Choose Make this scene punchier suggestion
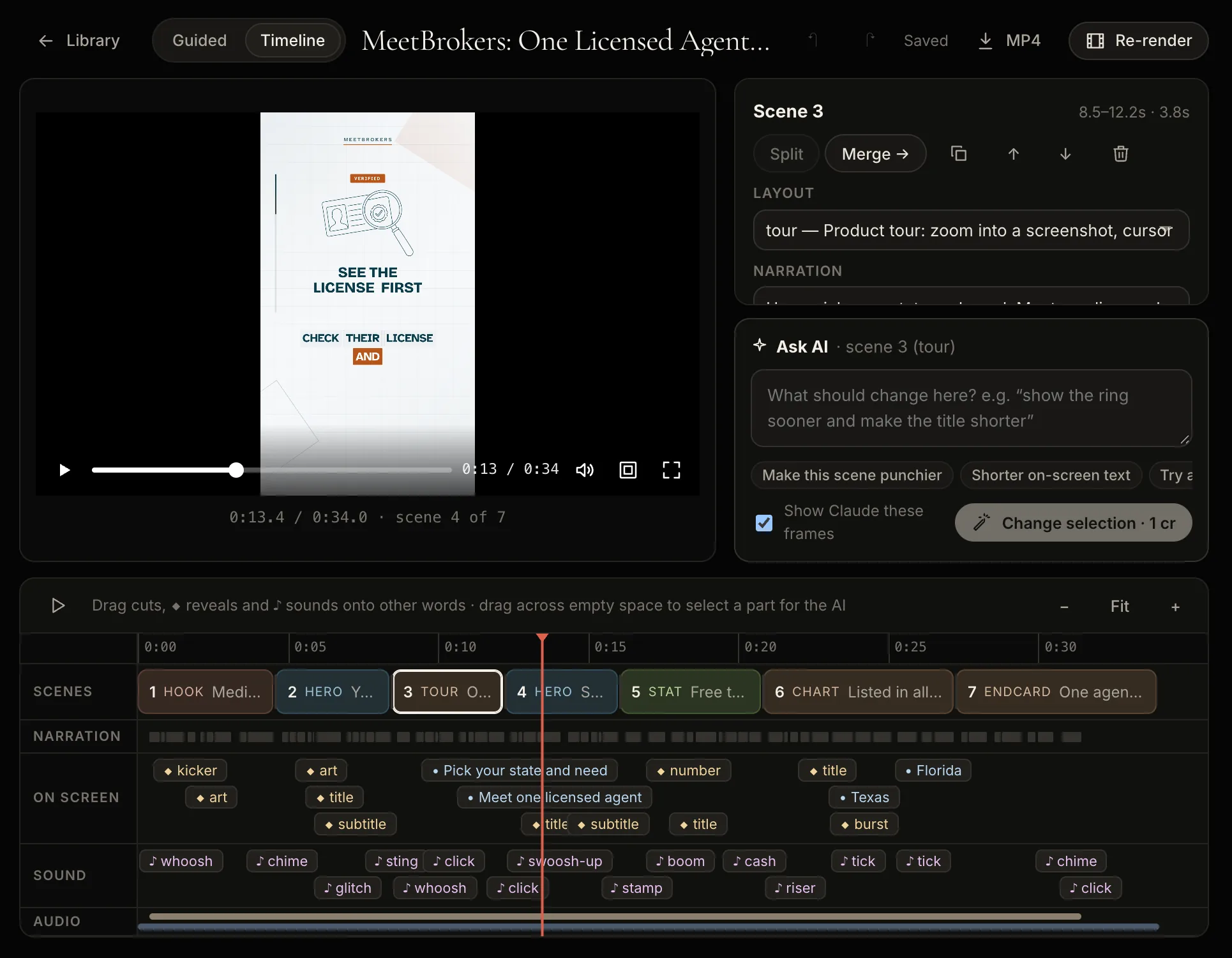 852,475
